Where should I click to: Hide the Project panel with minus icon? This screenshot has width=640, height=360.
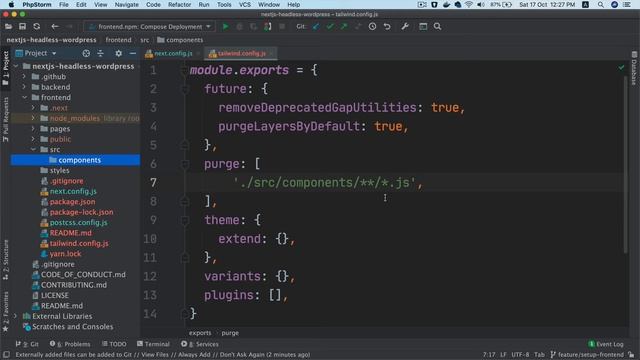tap(133, 53)
